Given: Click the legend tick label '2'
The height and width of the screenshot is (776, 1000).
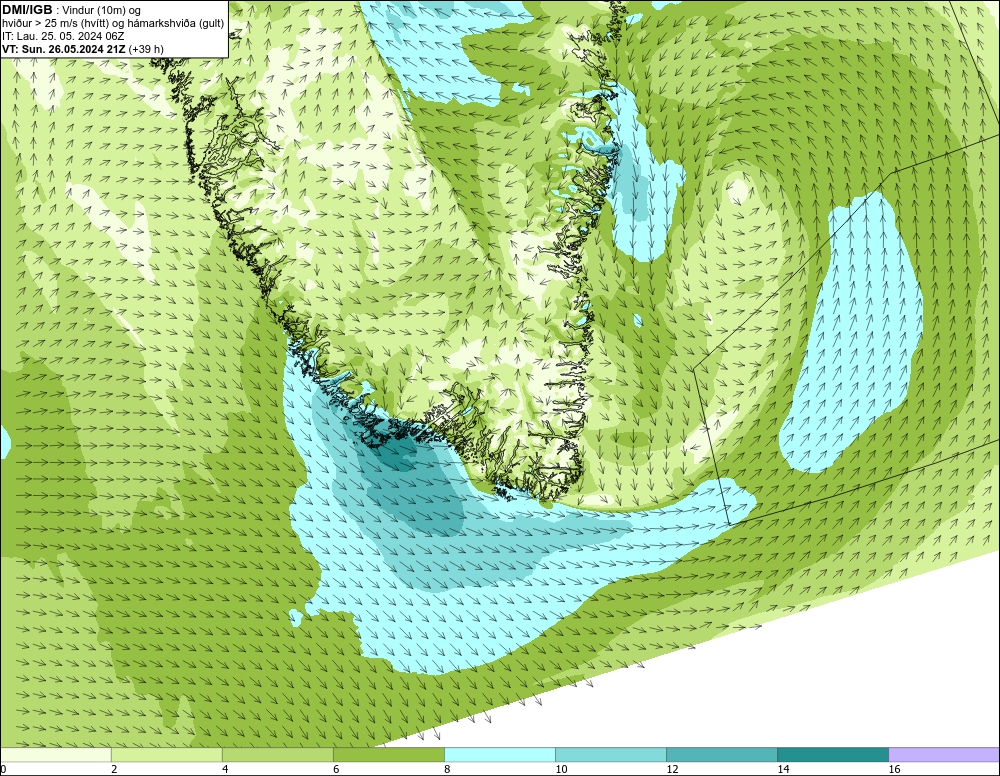Looking at the screenshot, I should [x=114, y=770].
